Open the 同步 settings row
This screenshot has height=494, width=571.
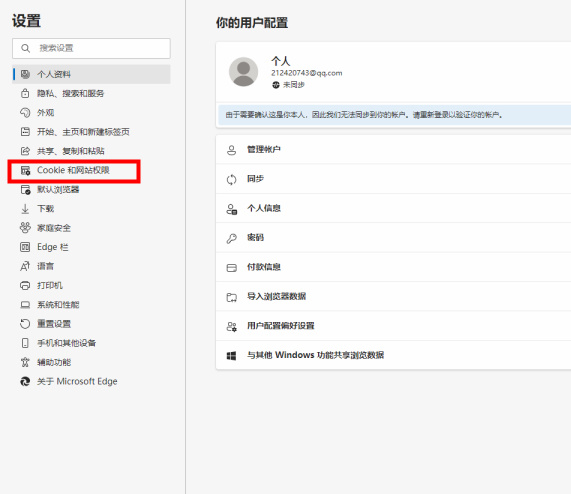click(x=393, y=179)
